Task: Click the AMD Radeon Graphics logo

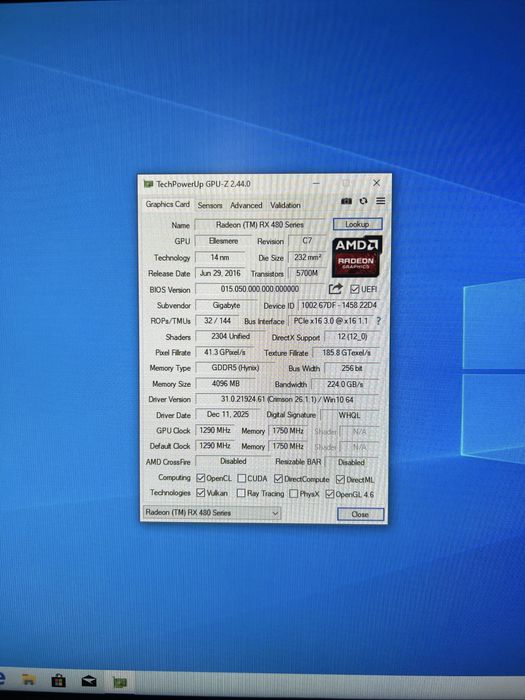Action: (357, 256)
